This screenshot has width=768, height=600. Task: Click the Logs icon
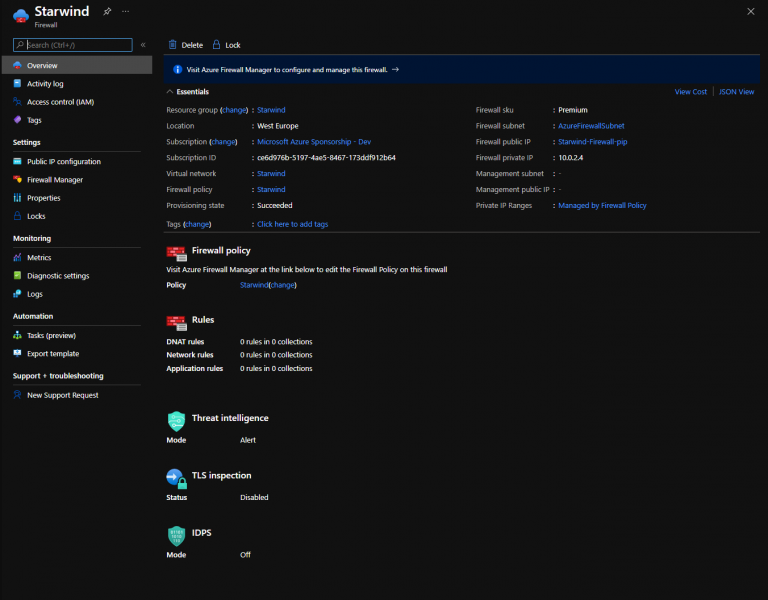[18, 293]
